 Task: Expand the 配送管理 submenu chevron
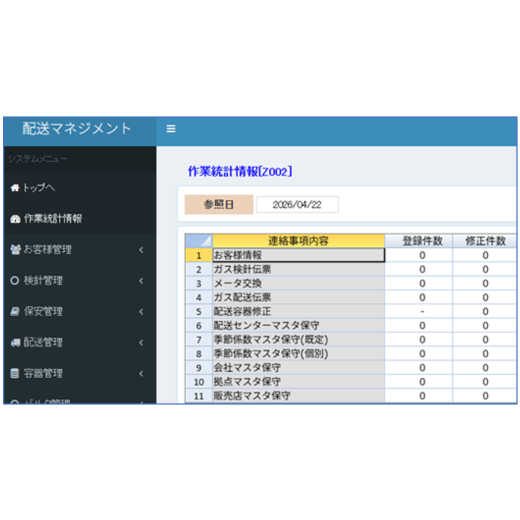click(141, 343)
